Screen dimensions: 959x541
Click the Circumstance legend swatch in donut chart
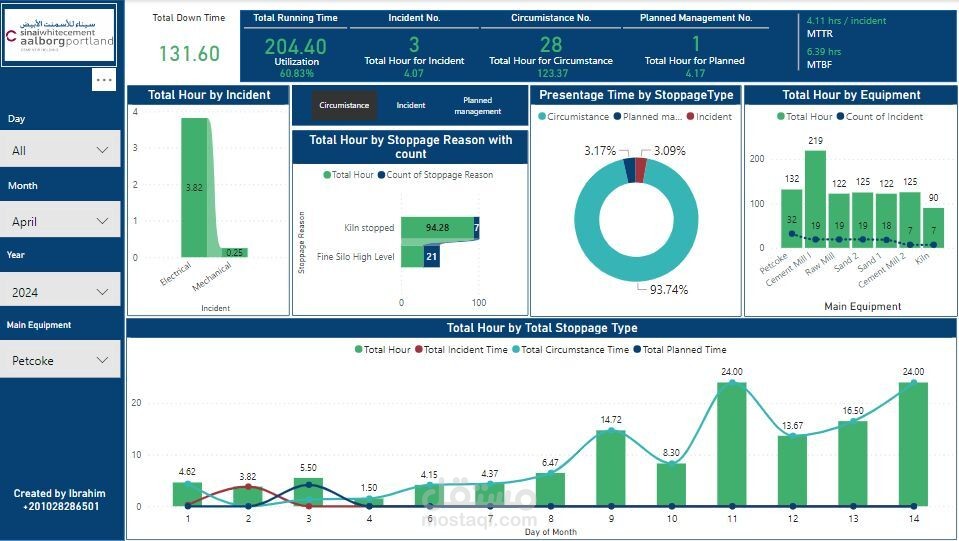(x=542, y=116)
